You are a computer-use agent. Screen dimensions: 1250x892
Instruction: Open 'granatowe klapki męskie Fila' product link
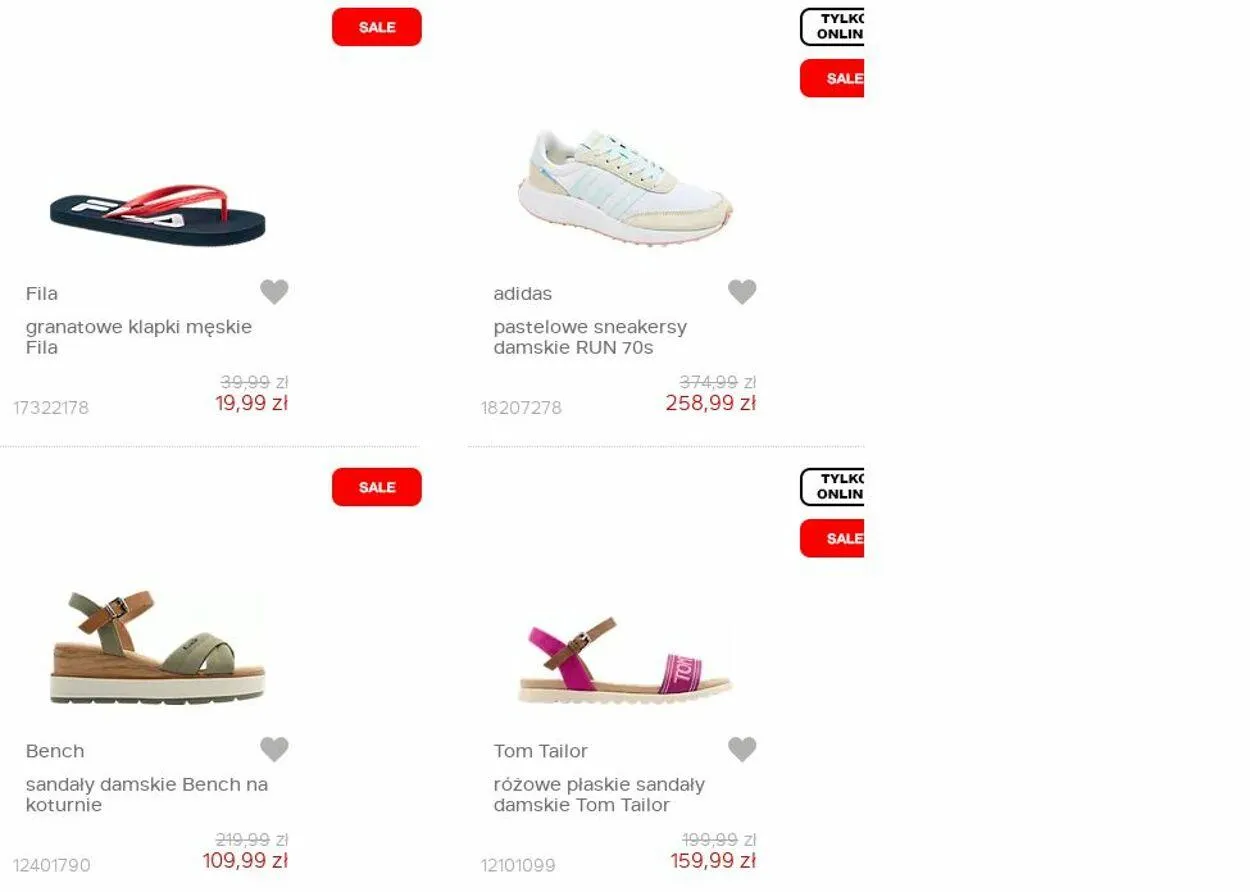pos(139,337)
